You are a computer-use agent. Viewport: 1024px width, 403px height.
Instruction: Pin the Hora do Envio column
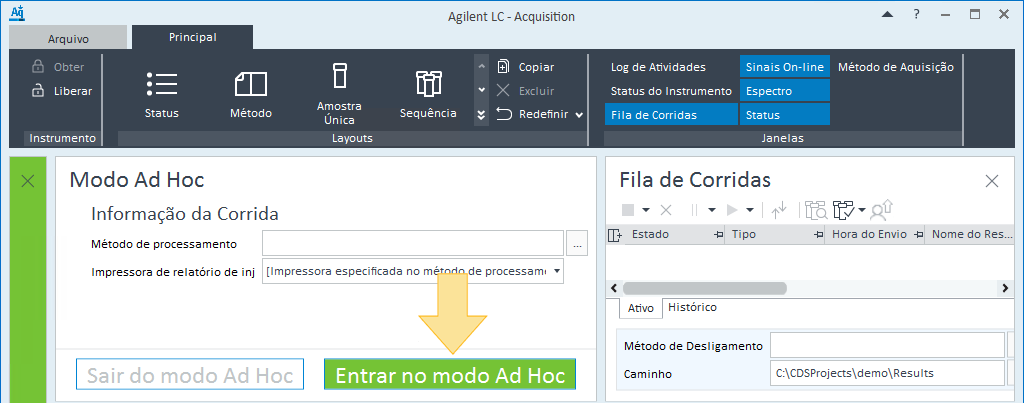(x=919, y=234)
